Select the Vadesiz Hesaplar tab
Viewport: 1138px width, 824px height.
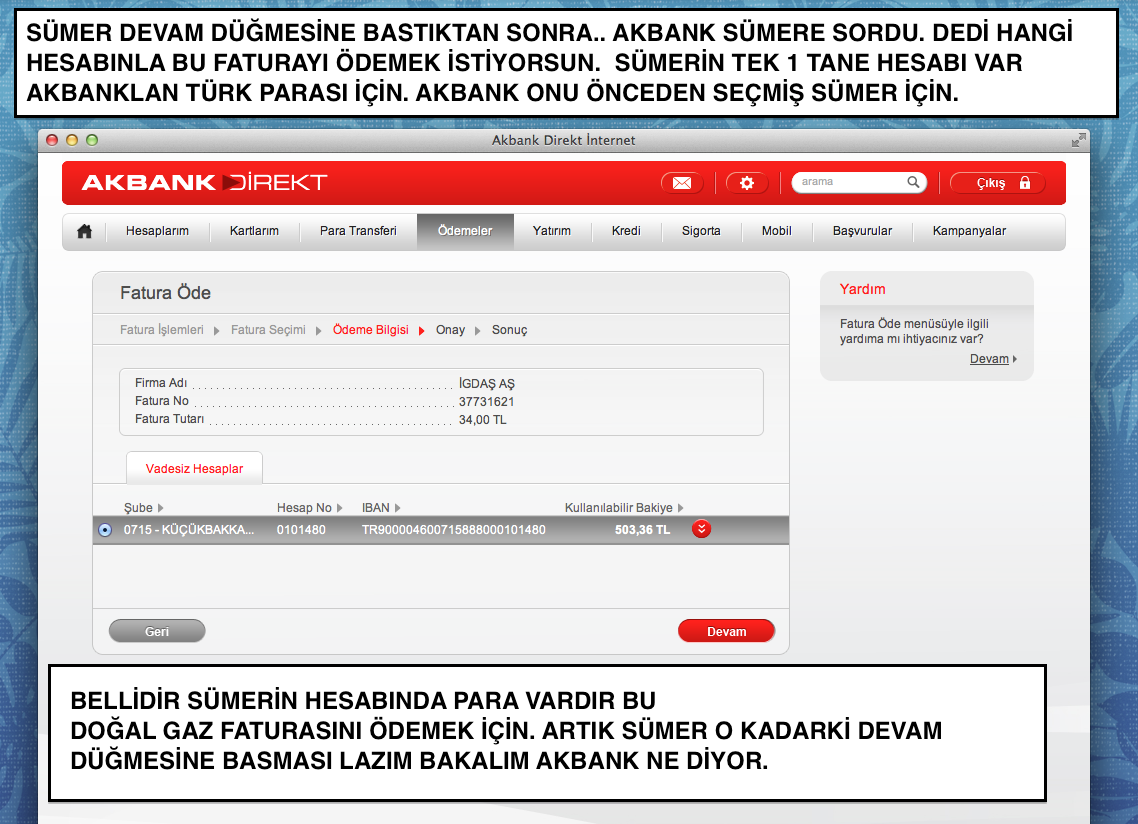[x=195, y=468]
